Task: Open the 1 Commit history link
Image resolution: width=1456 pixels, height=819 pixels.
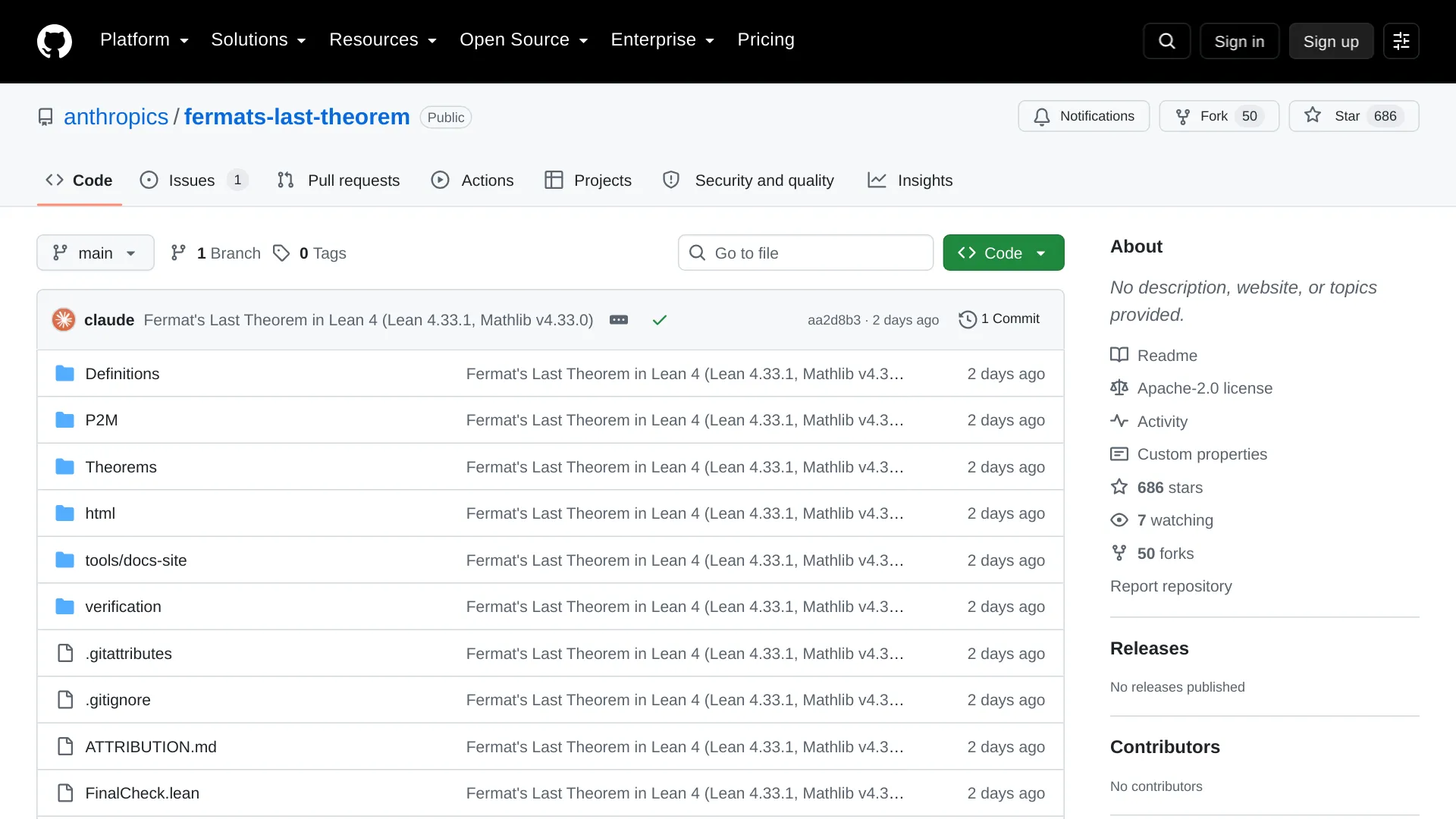Action: pyautogui.click(x=999, y=319)
